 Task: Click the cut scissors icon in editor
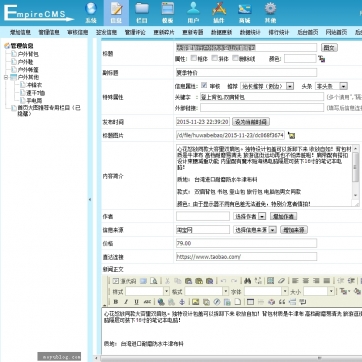pyautogui.click(x=168, y=281)
